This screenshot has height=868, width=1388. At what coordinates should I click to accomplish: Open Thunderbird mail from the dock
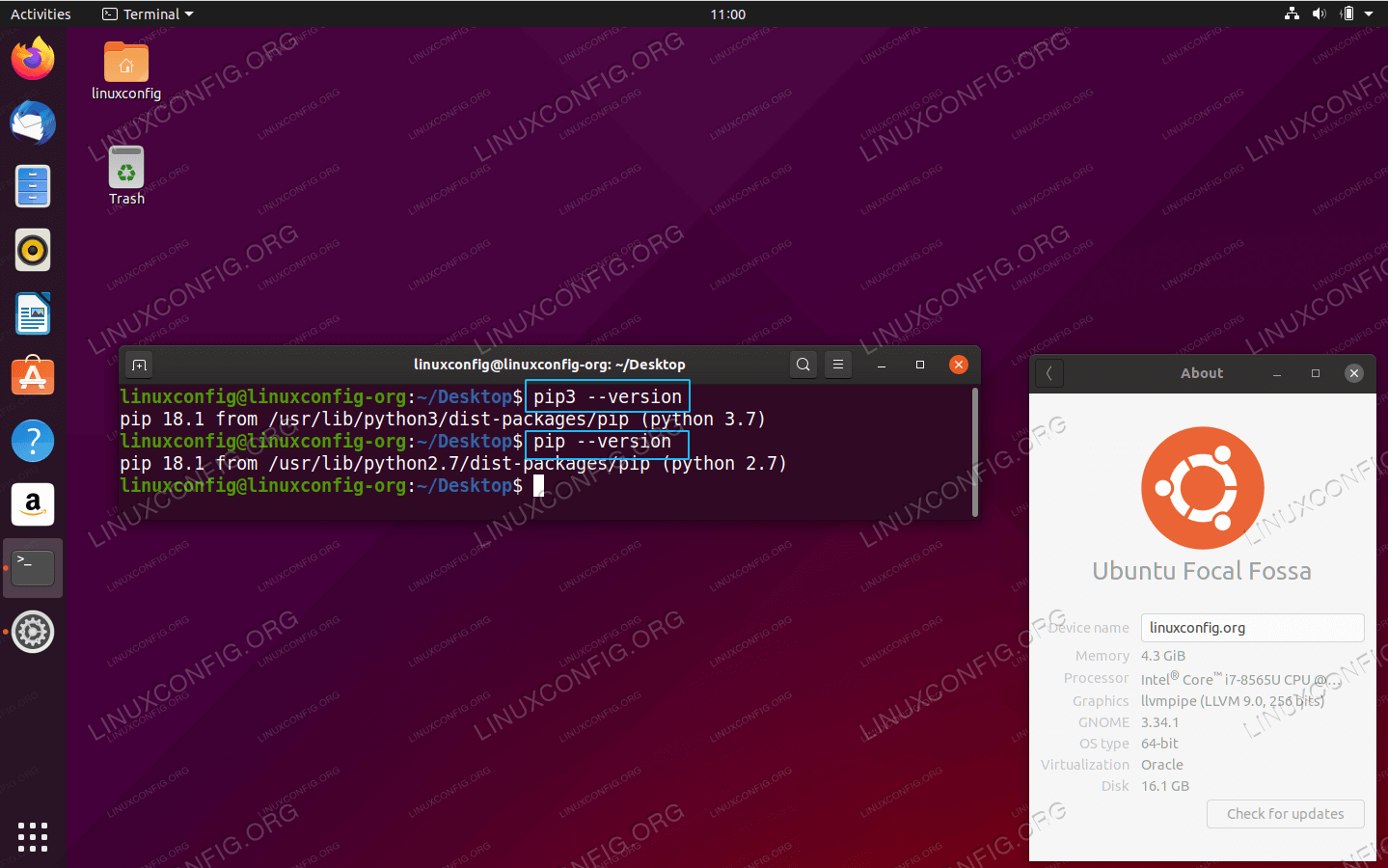[33, 123]
